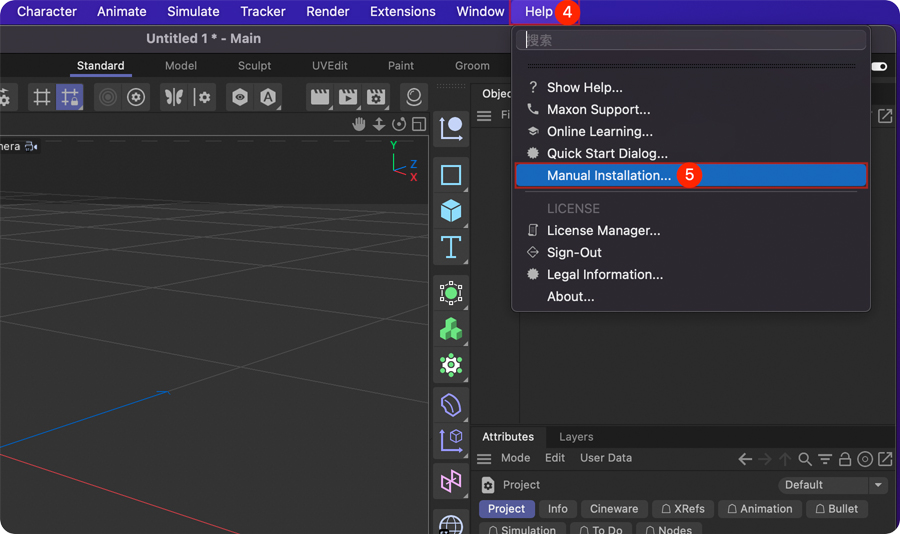Select the rectangle spline tool
Viewport: 900px width, 534px height.
point(451,175)
